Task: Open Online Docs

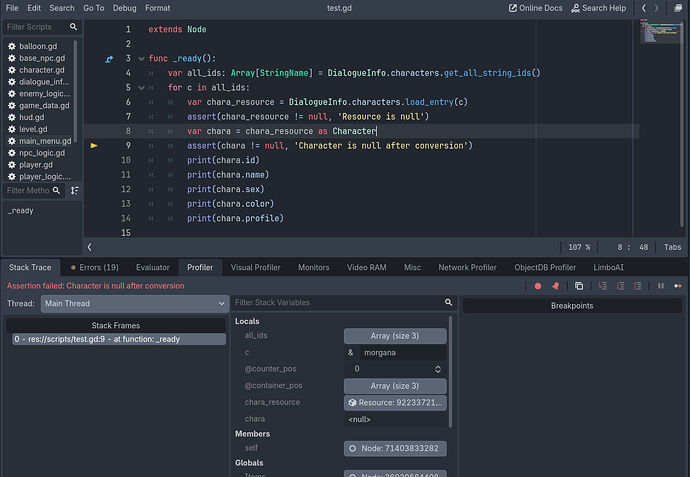Action: tap(536, 8)
